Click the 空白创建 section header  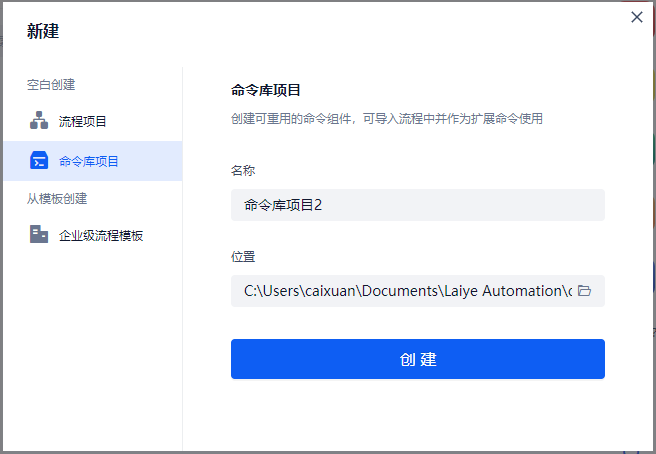(x=51, y=85)
